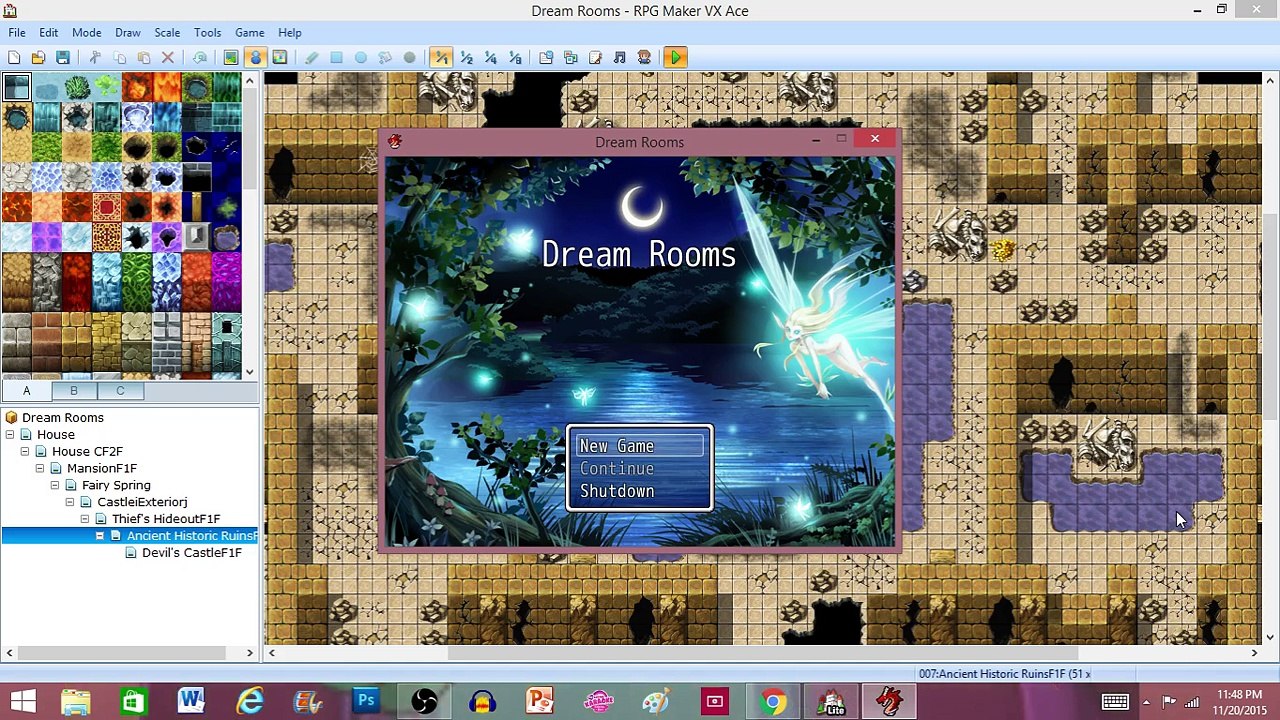Switch to Map editing mode
Image resolution: width=1280 pixels, height=720 pixels.
231,58
